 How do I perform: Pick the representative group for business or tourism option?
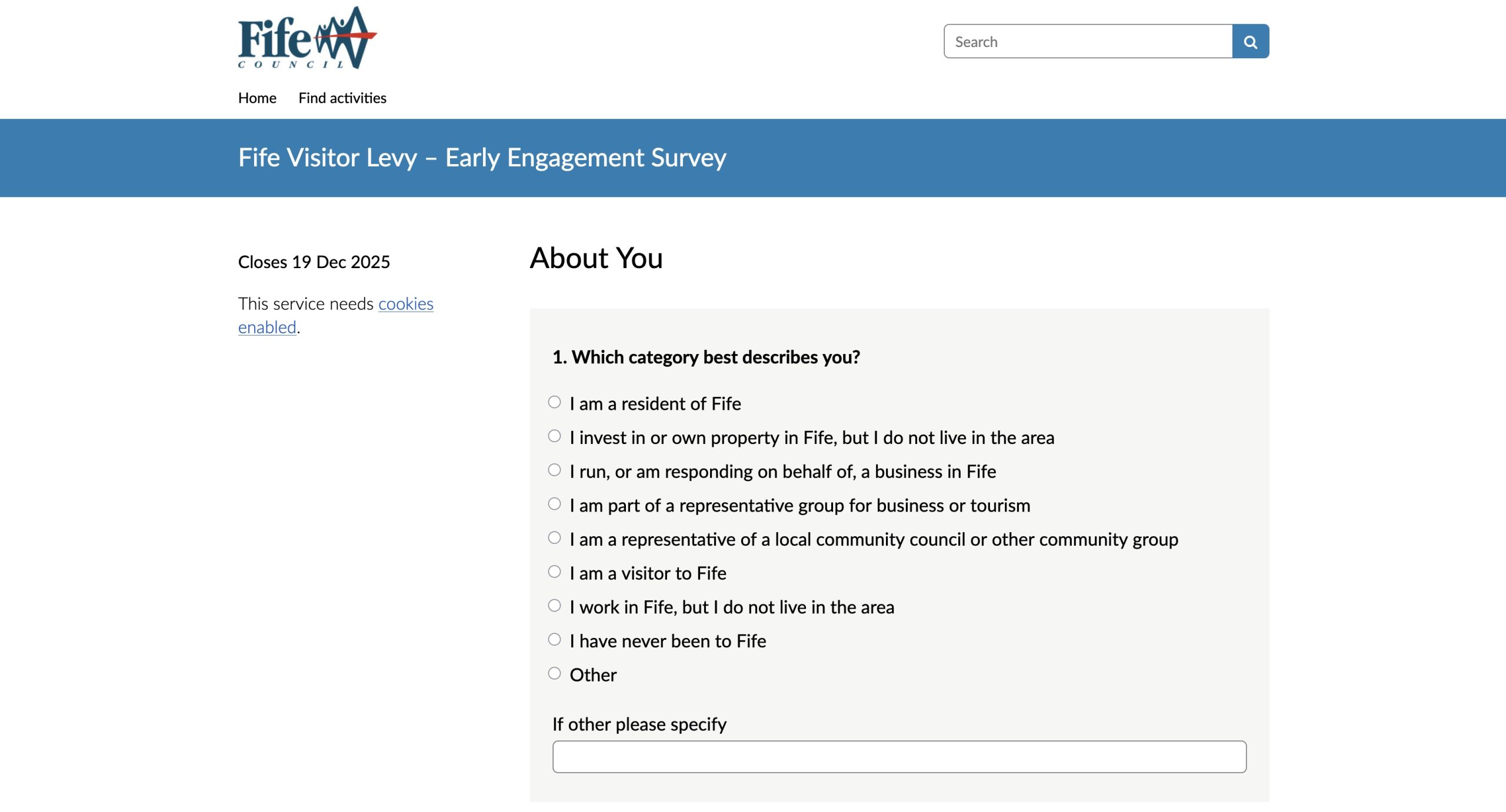[554, 504]
